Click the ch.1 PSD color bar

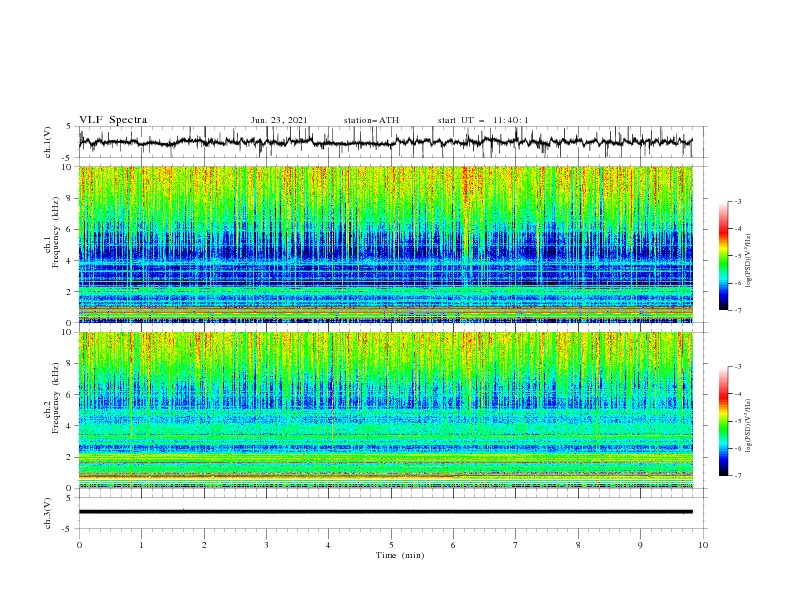[723, 256]
